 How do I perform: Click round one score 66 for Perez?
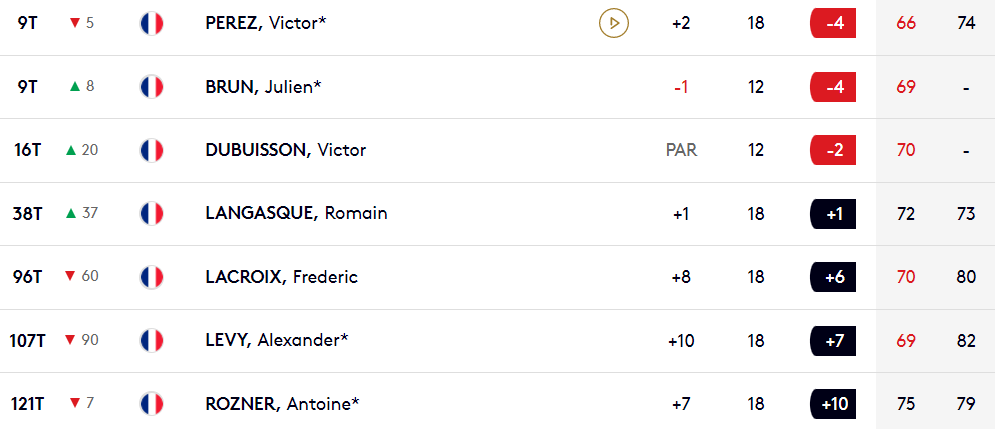pos(906,23)
